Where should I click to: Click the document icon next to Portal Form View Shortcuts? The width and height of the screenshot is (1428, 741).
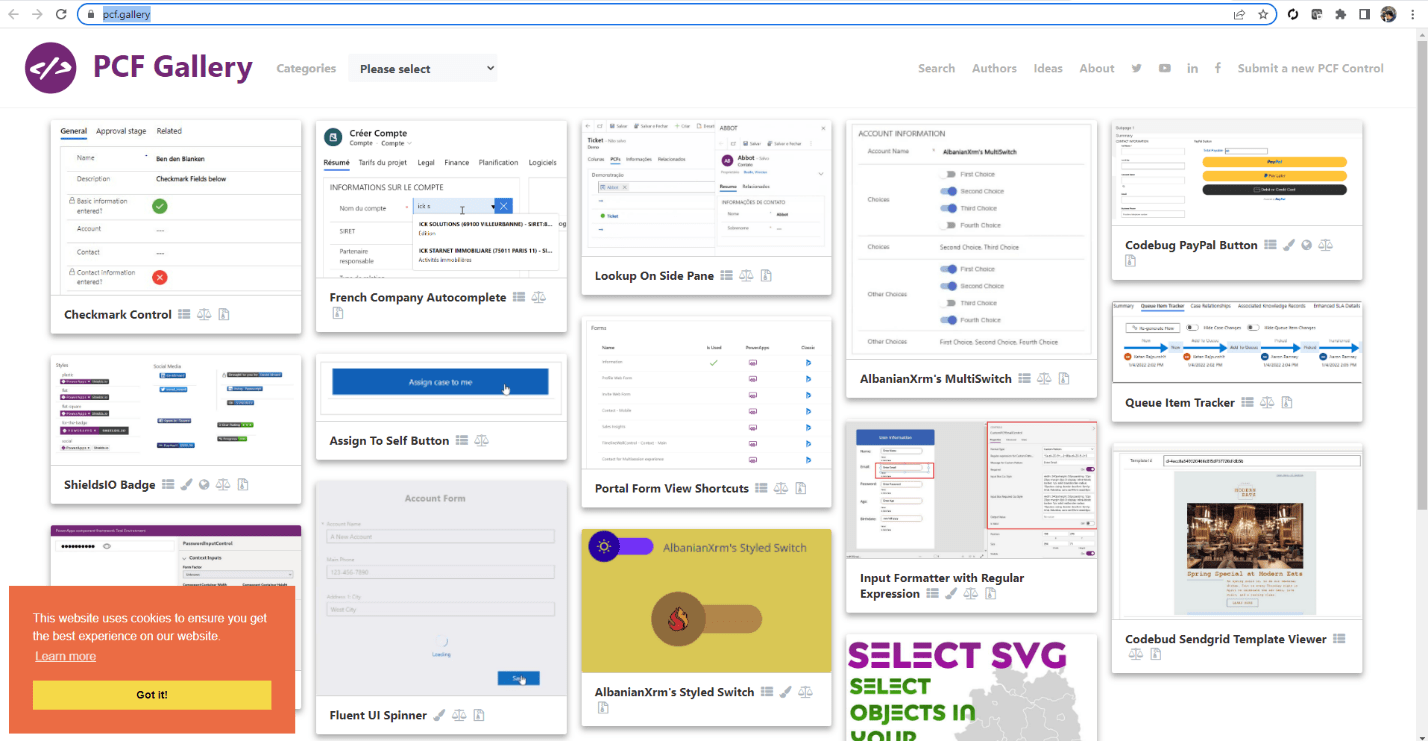pyautogui.click(x=800, y=488)
